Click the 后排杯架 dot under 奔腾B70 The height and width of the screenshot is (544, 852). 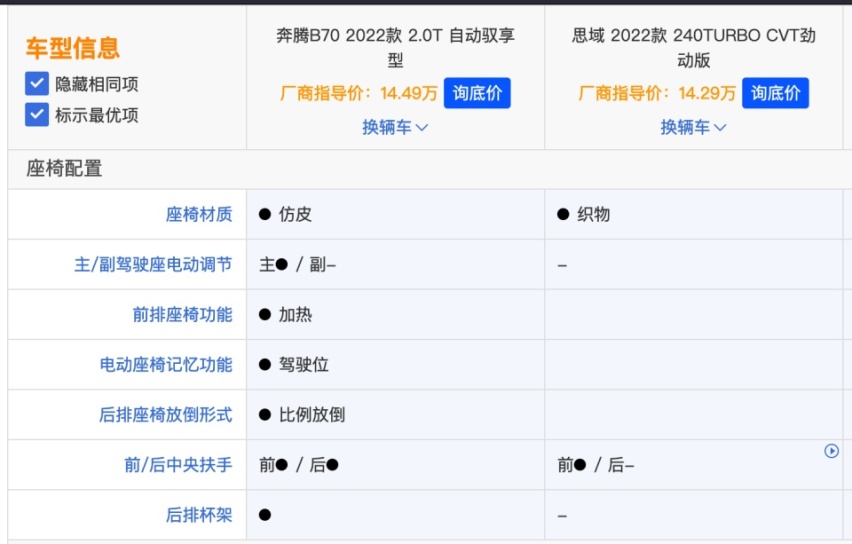coord(265,515)
